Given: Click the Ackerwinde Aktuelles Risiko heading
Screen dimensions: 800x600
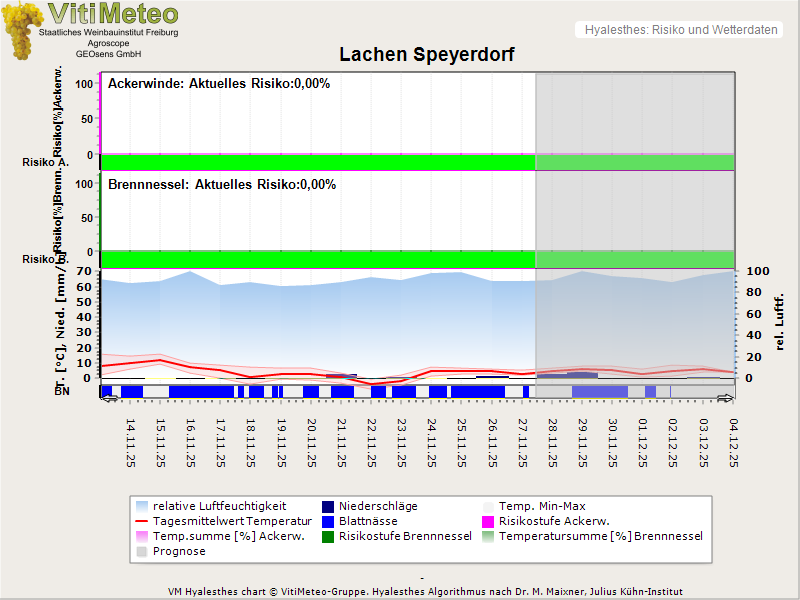Looking at the screenshot, I should (219, 84).
